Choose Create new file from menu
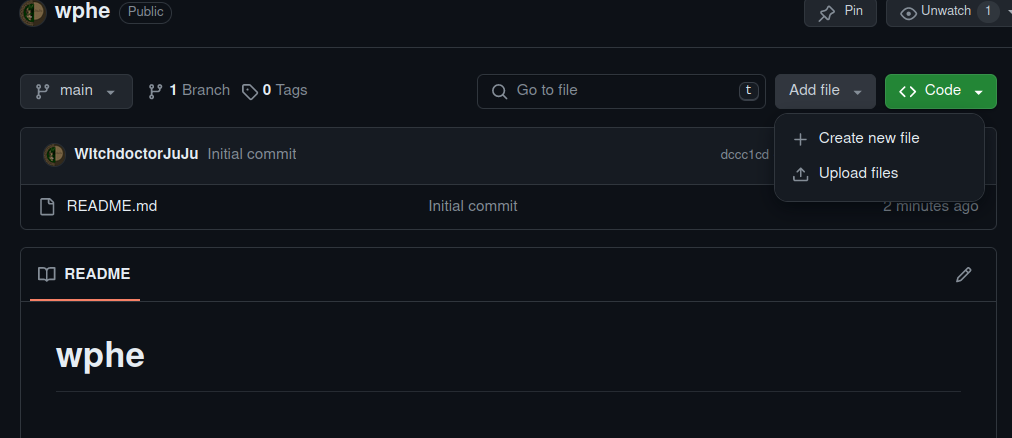 (868, 138)
